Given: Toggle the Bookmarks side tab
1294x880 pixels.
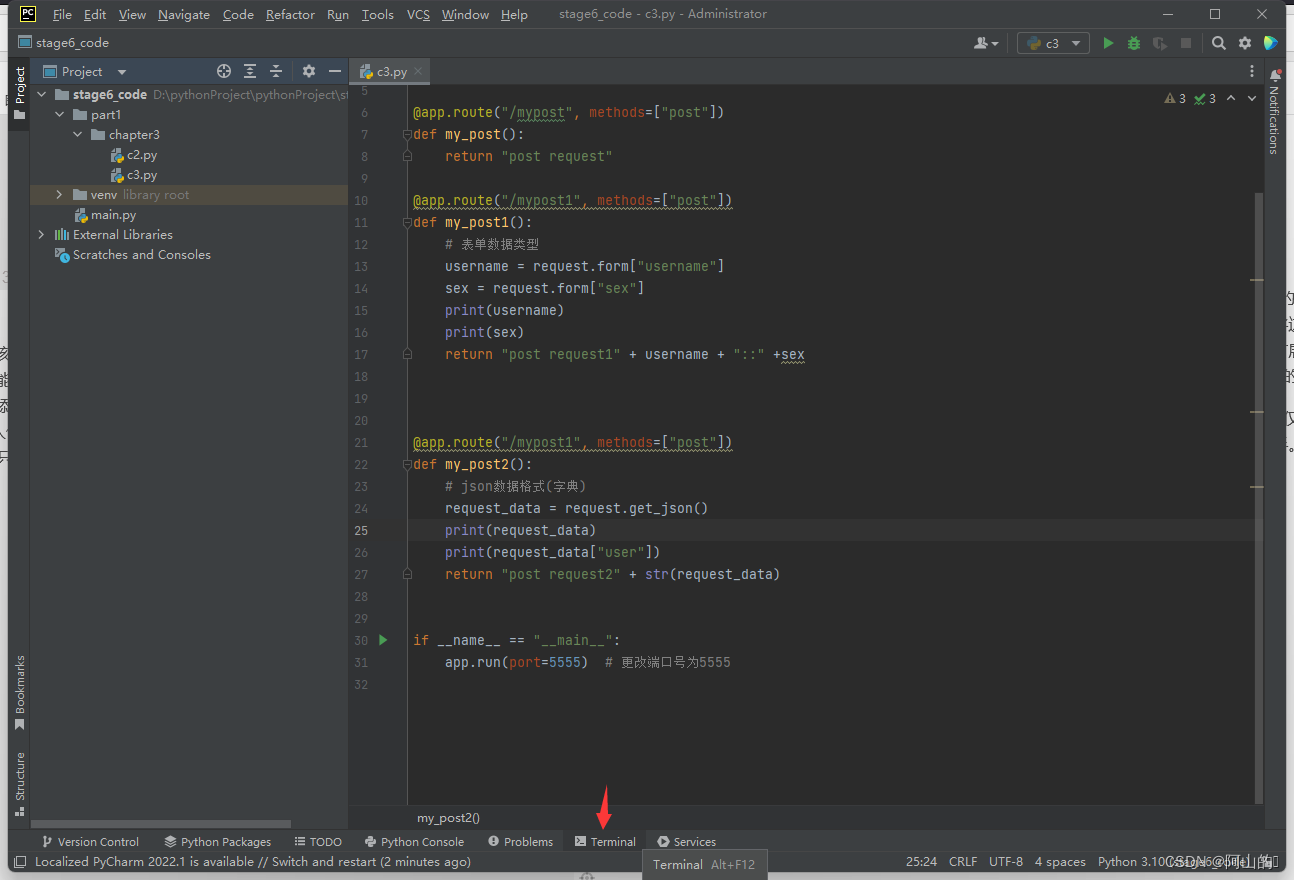Looking at the screenshot, I should [19, 693].
